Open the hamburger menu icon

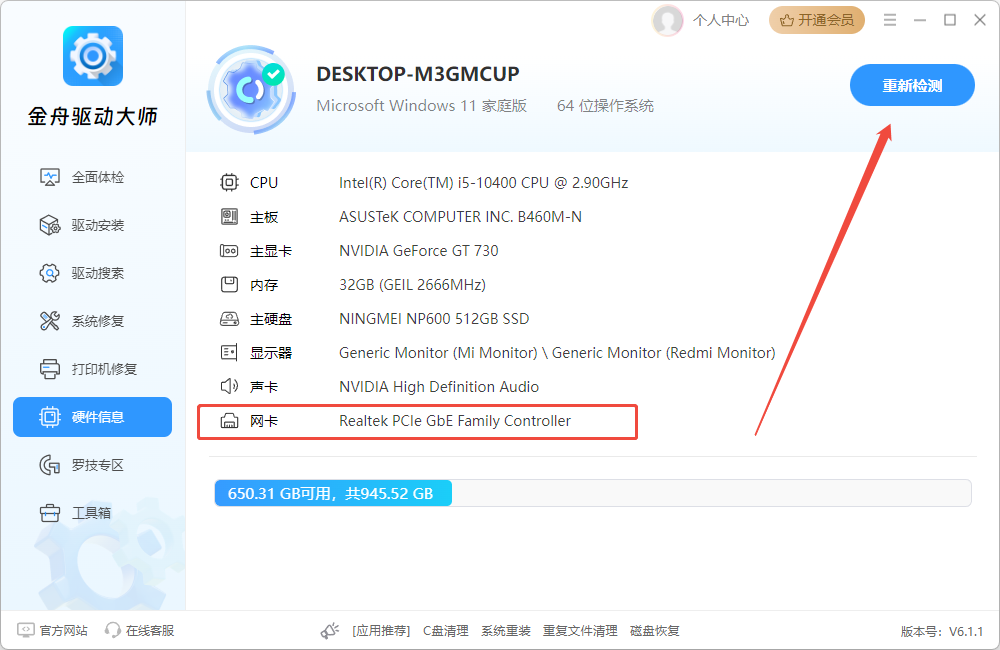click(890, 20)
